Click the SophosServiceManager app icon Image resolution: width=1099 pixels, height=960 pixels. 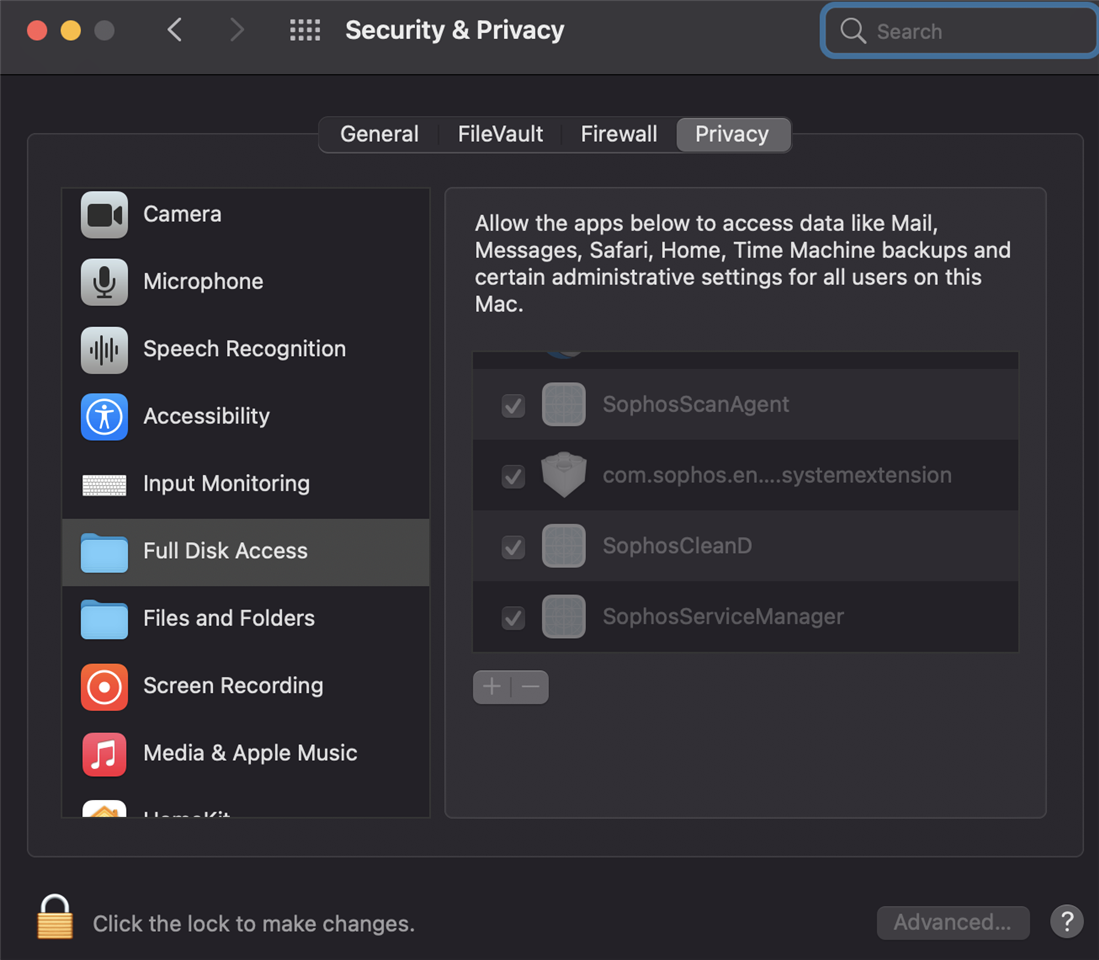pyautogui.click(x=564, y=617)
